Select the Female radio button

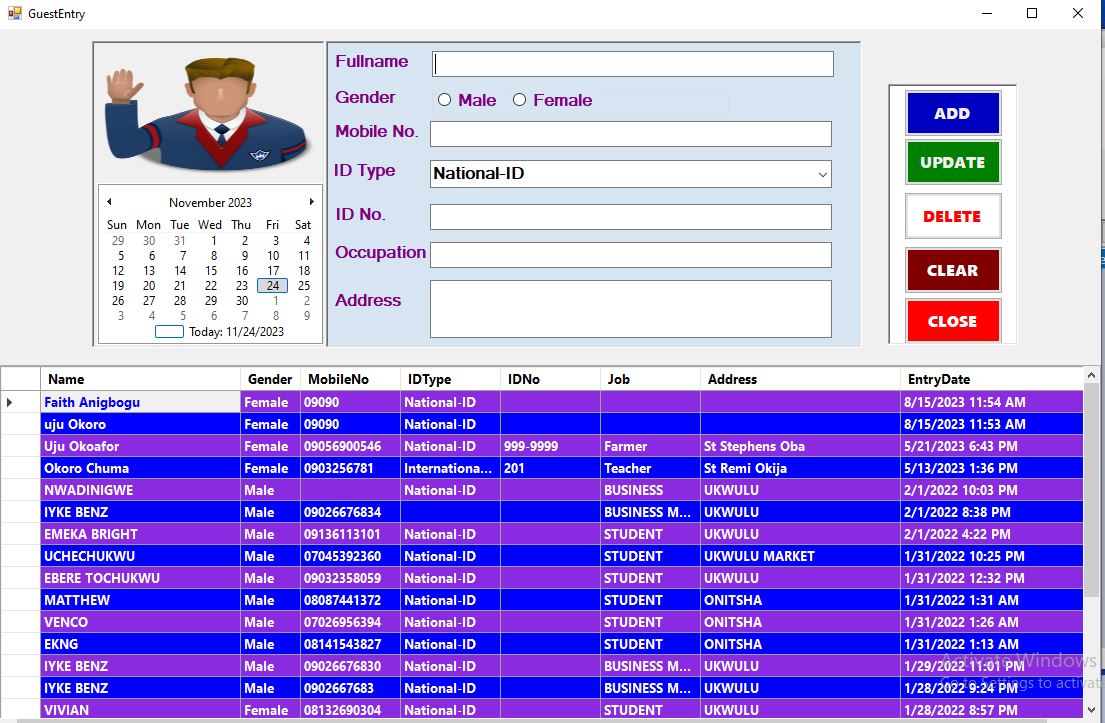tap(519, 100)
